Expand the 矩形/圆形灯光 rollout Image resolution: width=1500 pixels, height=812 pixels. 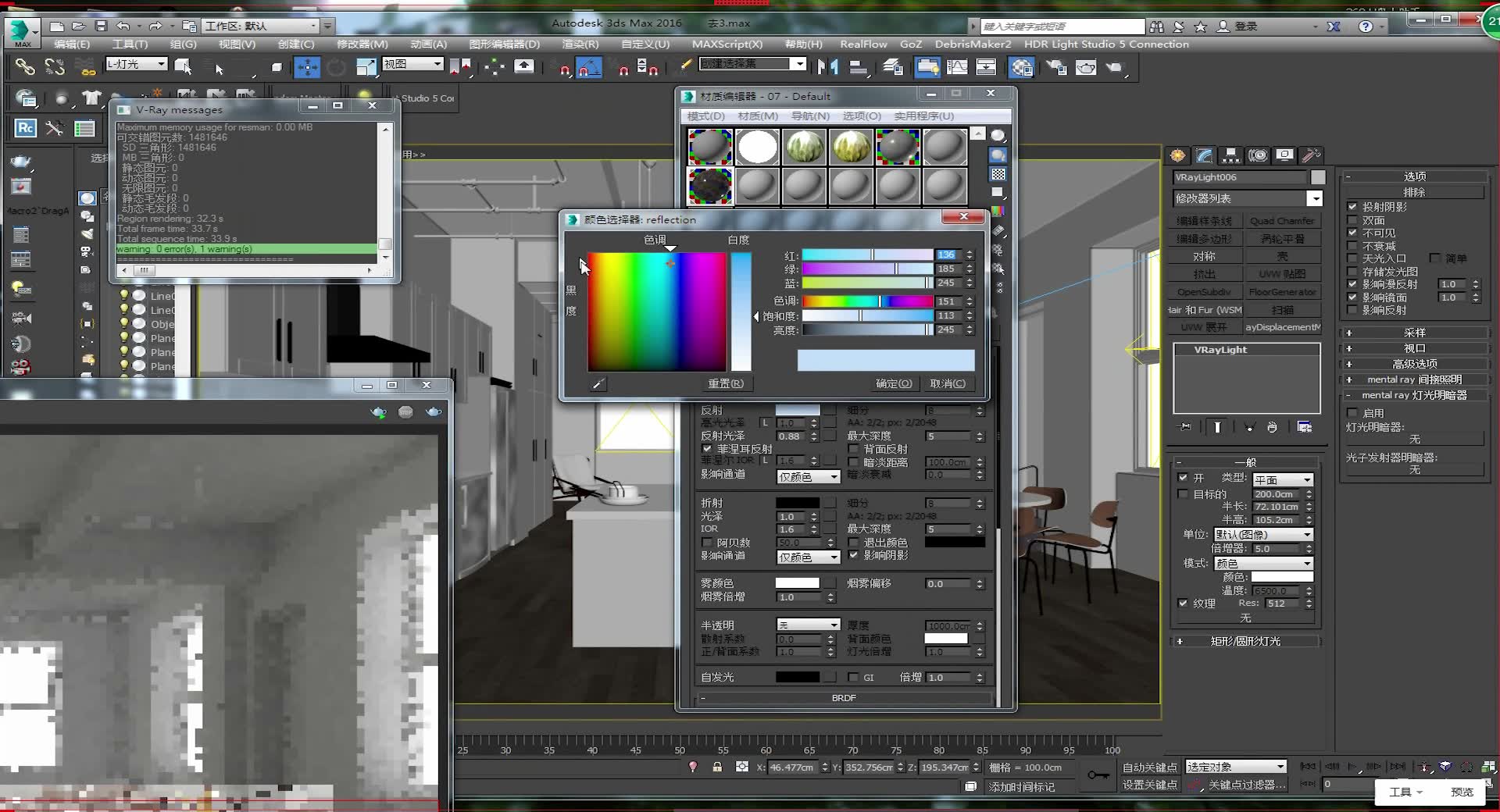1246,641
